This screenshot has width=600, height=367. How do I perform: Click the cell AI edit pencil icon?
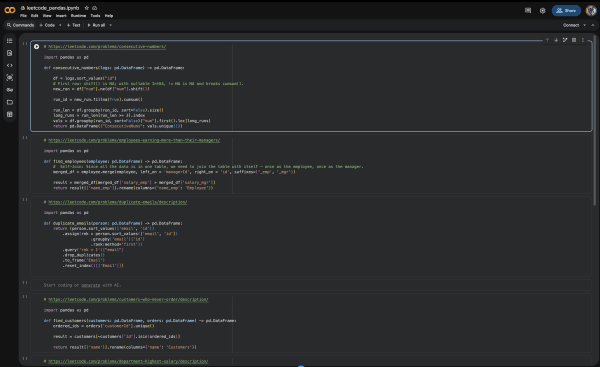pos(565,40)
